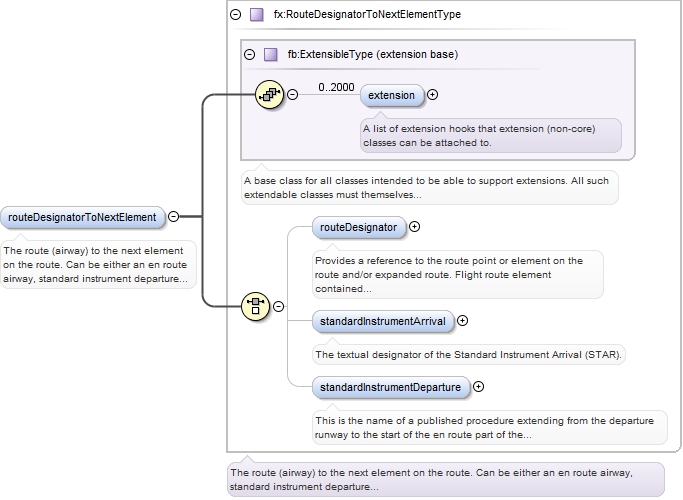This screenshot has width=683, height=500.
Task: Collapse the routeDesignatorToNextElement node
Action: click(x=174, y=216)
